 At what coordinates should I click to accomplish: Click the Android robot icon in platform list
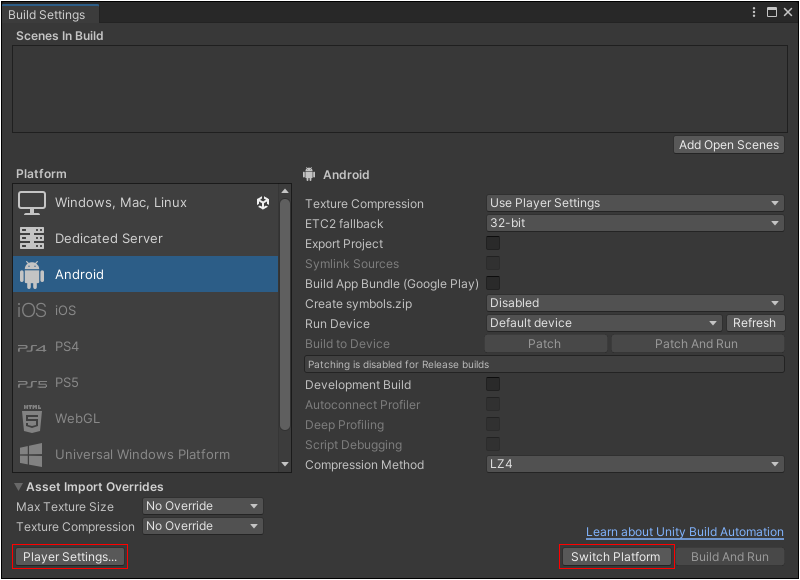coord(32,274)
